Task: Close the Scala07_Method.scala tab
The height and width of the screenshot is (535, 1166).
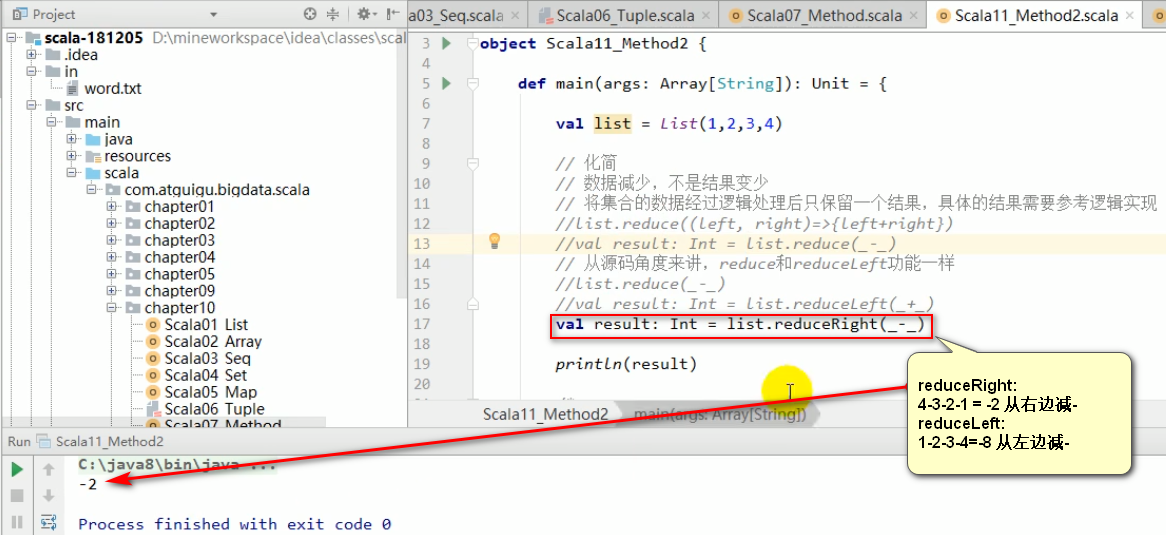Action: pyautogui.click(x=913, y=16)
